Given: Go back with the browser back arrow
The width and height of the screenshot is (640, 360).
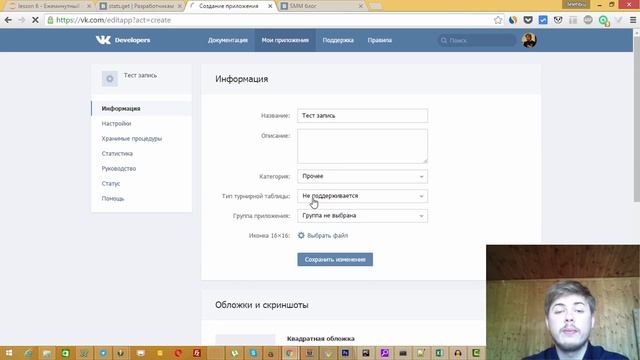Looking at the screenshot, I should [8, 20].
